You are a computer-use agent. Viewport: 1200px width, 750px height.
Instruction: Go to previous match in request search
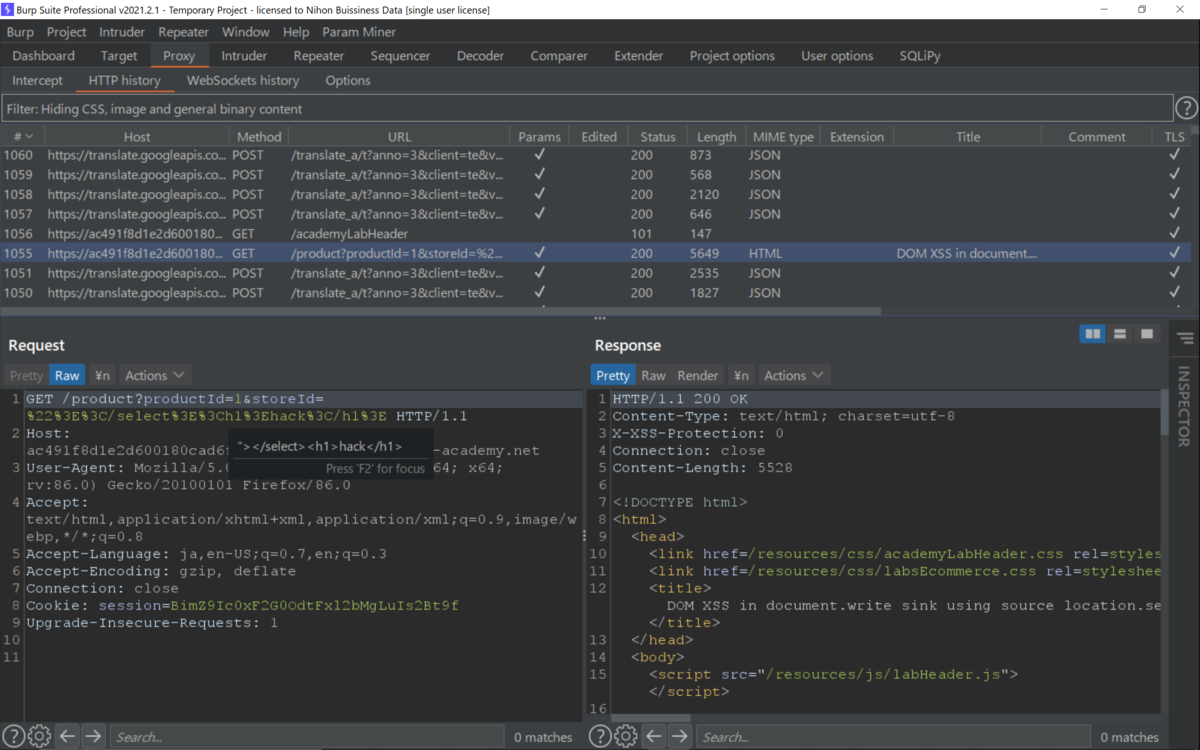coord(67,737)
